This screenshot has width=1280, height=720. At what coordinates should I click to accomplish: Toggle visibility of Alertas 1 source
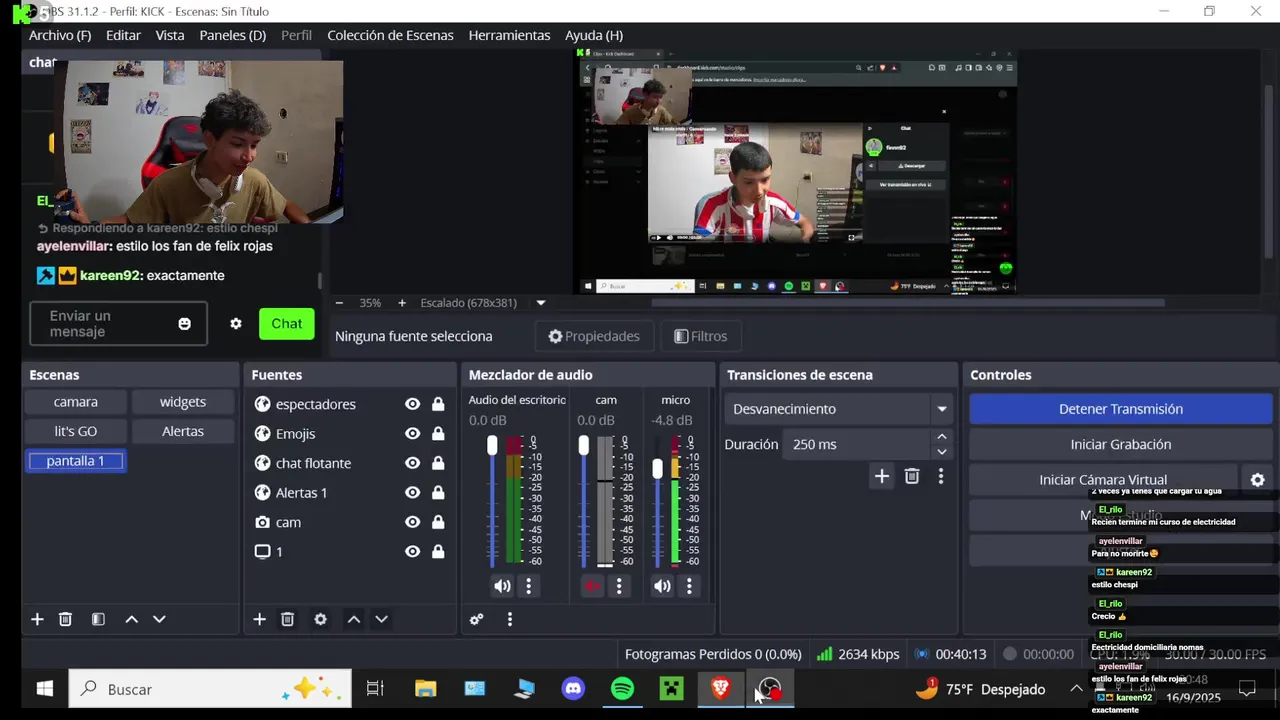[412, 493]
